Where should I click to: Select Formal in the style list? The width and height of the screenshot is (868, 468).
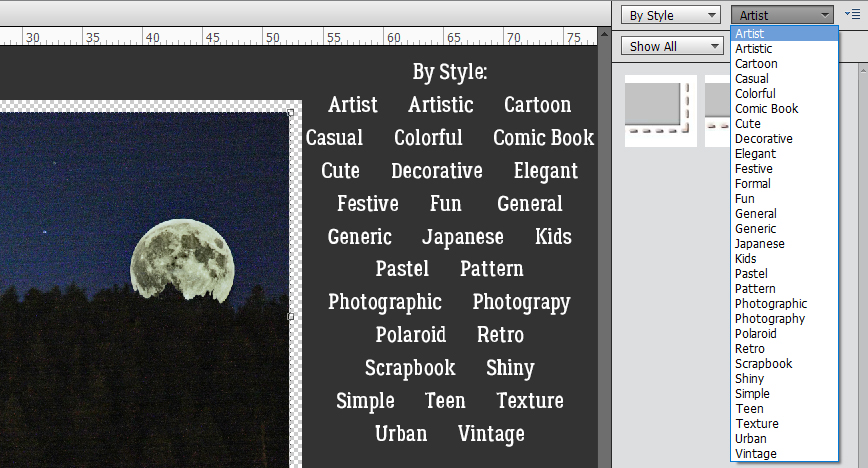(784, 183)
